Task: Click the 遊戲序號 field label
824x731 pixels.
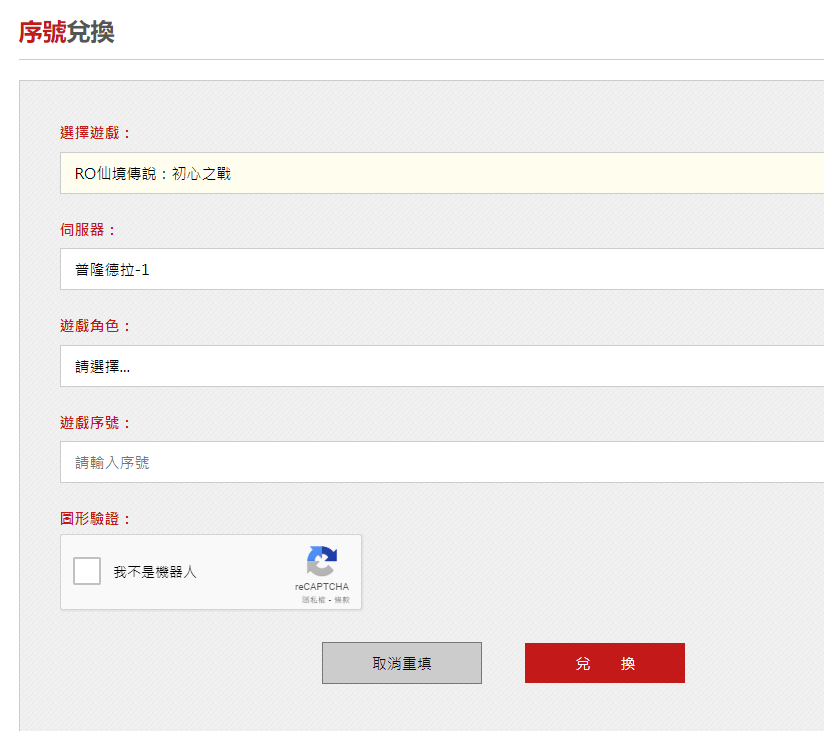Action: 95,422
